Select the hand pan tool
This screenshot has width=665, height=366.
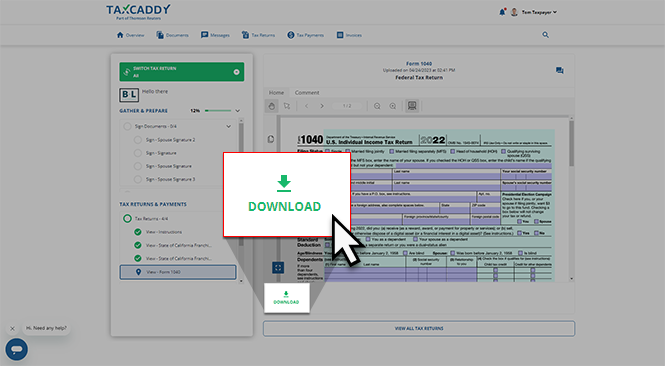(x=271, y=106)
